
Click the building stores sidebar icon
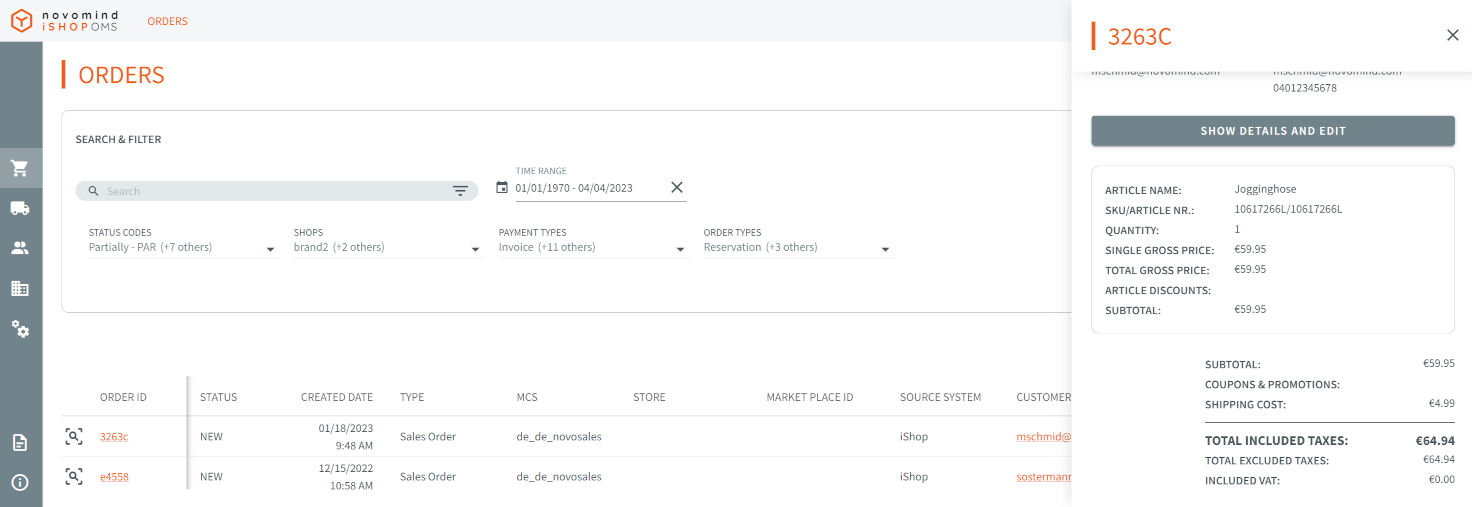click(20, 288)
